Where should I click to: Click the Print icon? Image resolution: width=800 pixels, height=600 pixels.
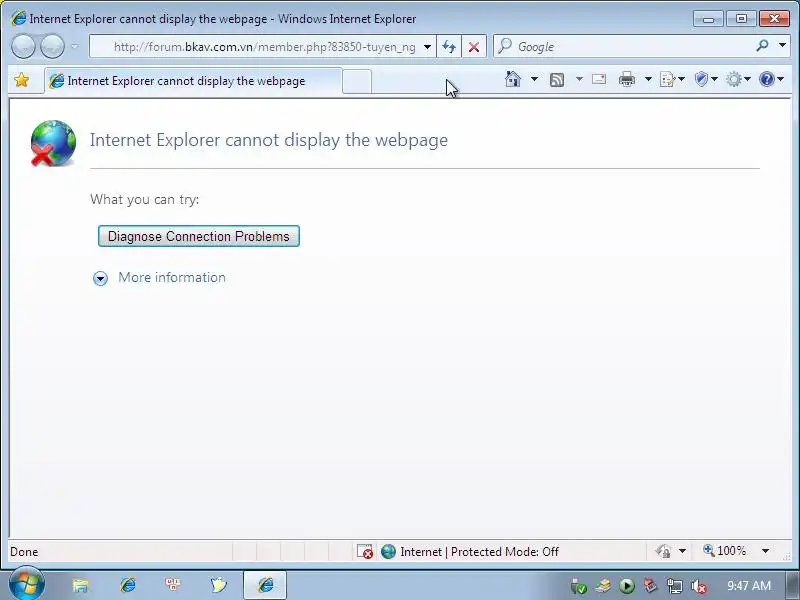click(627, 79)
